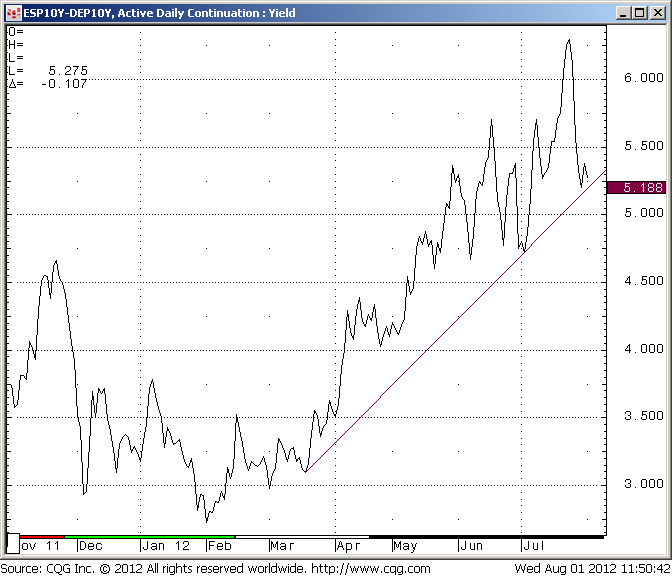This screenshot has width=672, height=576.
Task: Select the Jul date axis label
Action: pyautogui.click(x=531, y=547)
